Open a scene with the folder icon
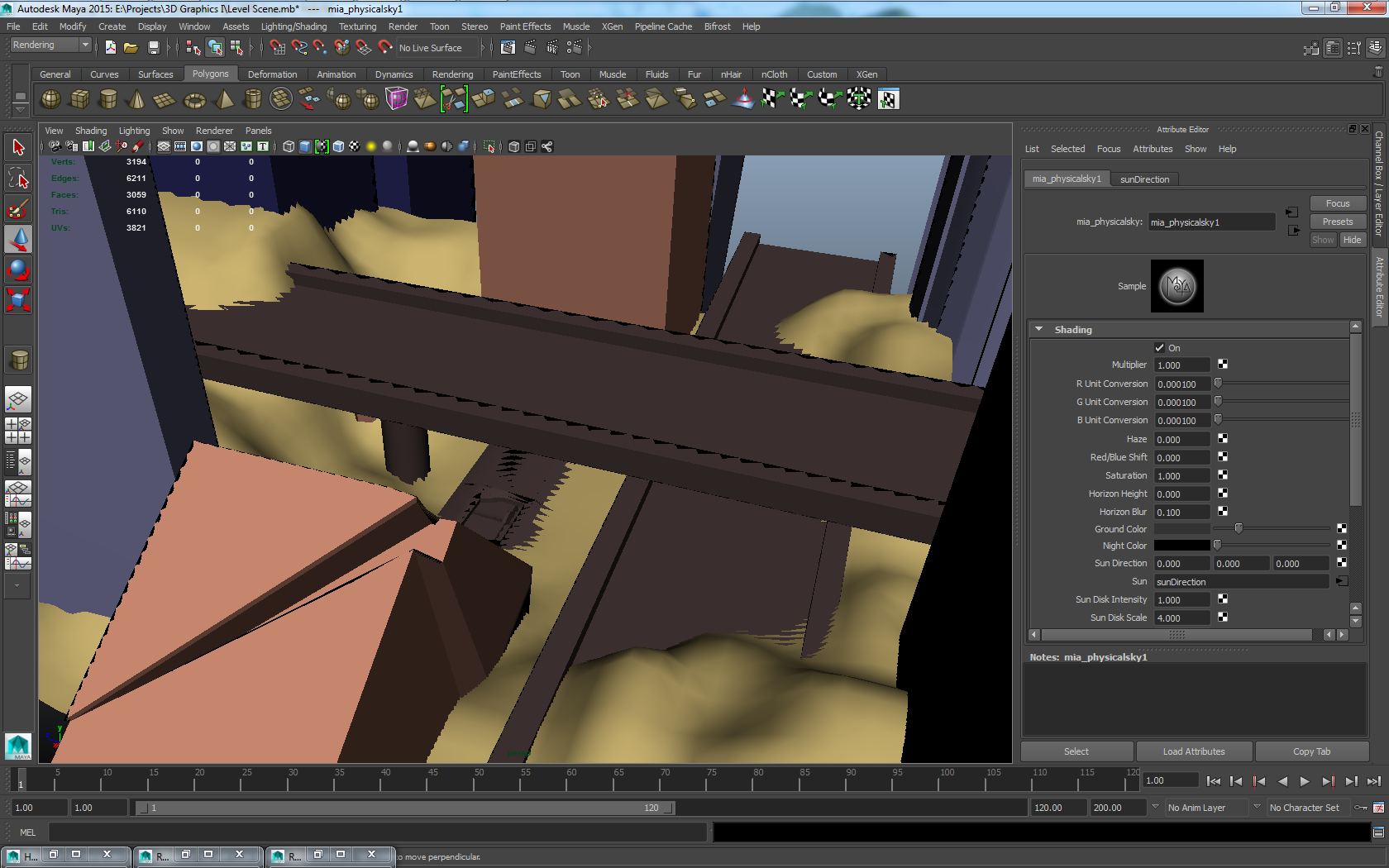Viewport: 1389px width, 868px height. click(131, 47)
